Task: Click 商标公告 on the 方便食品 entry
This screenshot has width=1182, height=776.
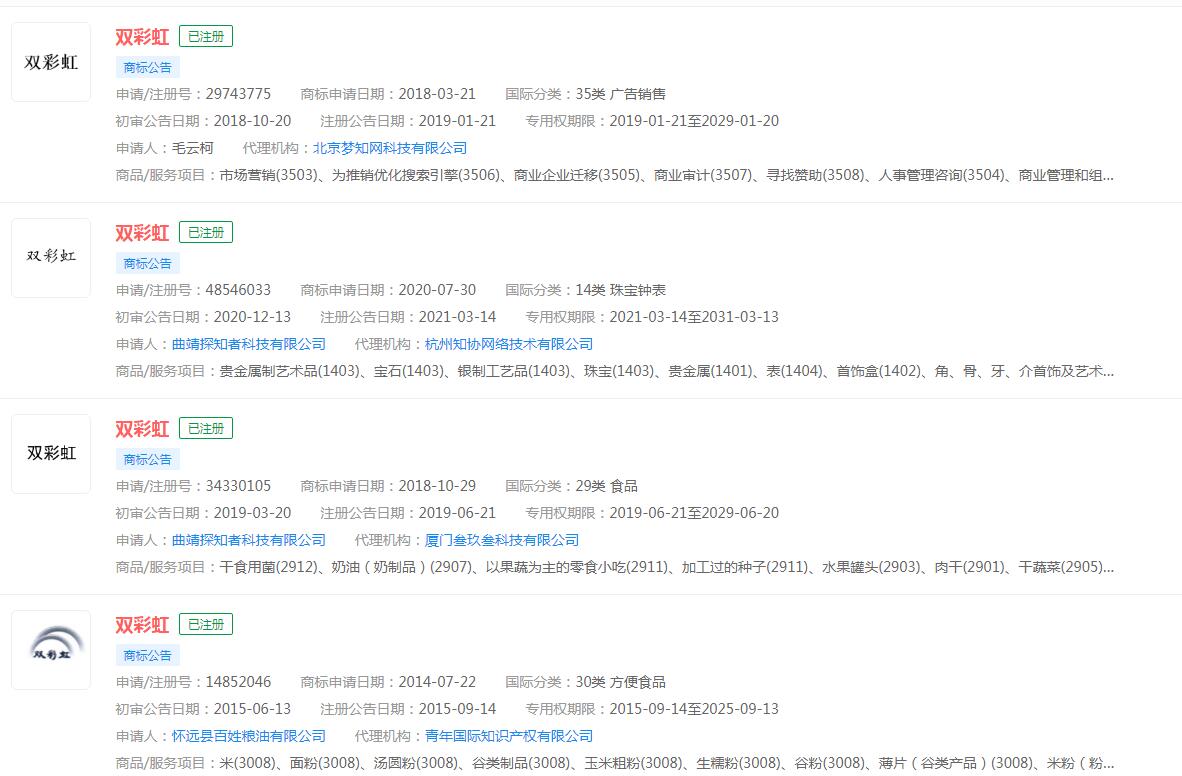Action: tap(147, 655)
